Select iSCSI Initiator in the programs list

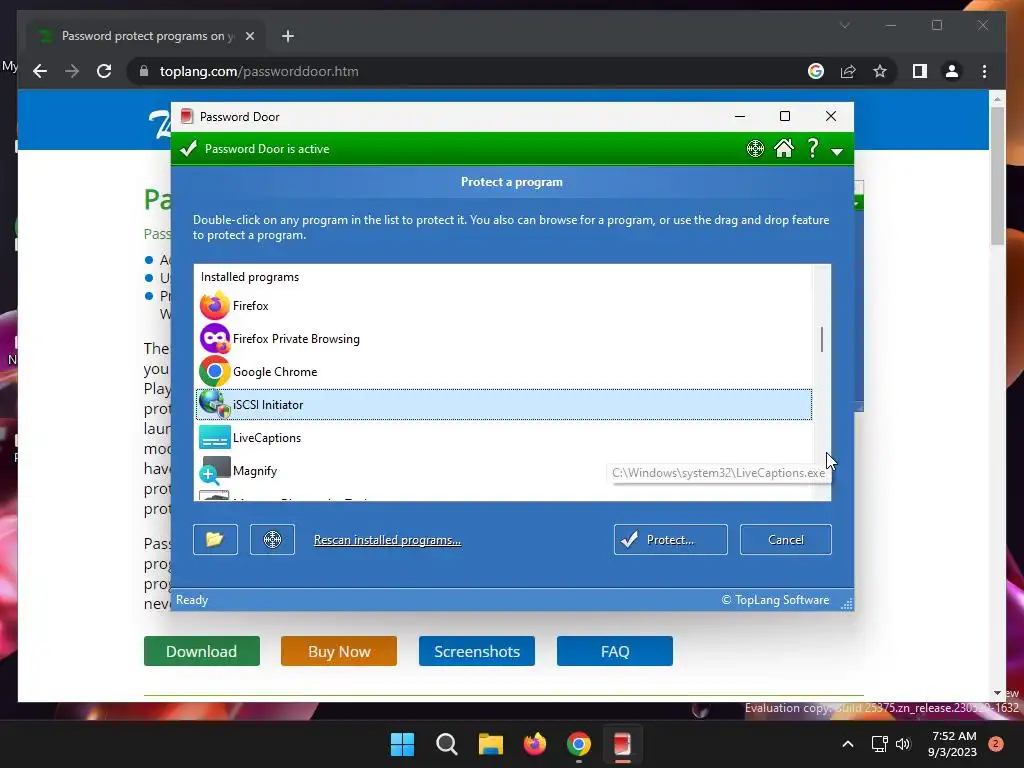click(504, 405)
